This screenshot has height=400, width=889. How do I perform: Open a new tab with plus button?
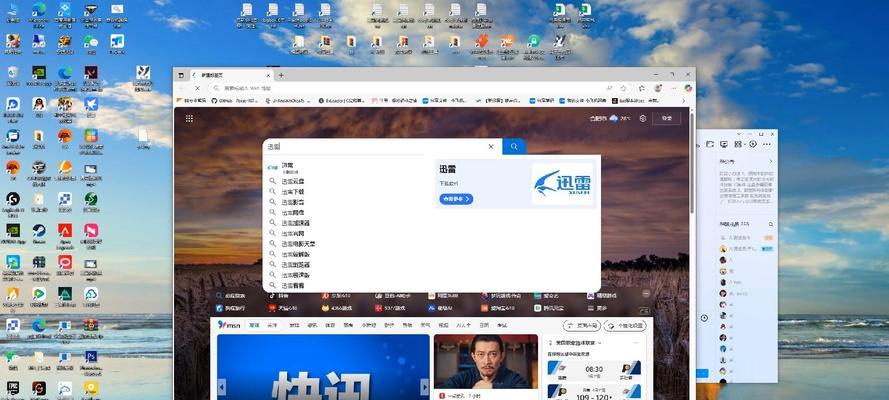point(281,75)
